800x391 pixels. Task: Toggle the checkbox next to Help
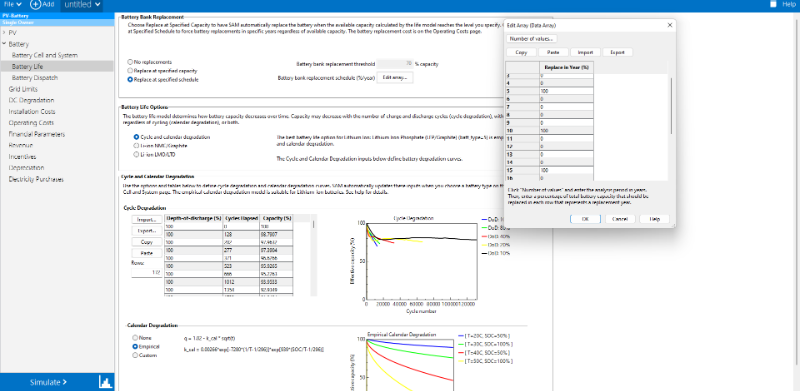click(773, 4)
